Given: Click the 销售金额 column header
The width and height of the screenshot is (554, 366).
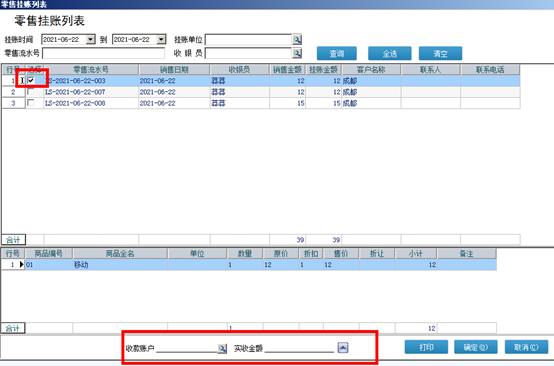Looking at the screenshot, I should click(x=287, y=70).
